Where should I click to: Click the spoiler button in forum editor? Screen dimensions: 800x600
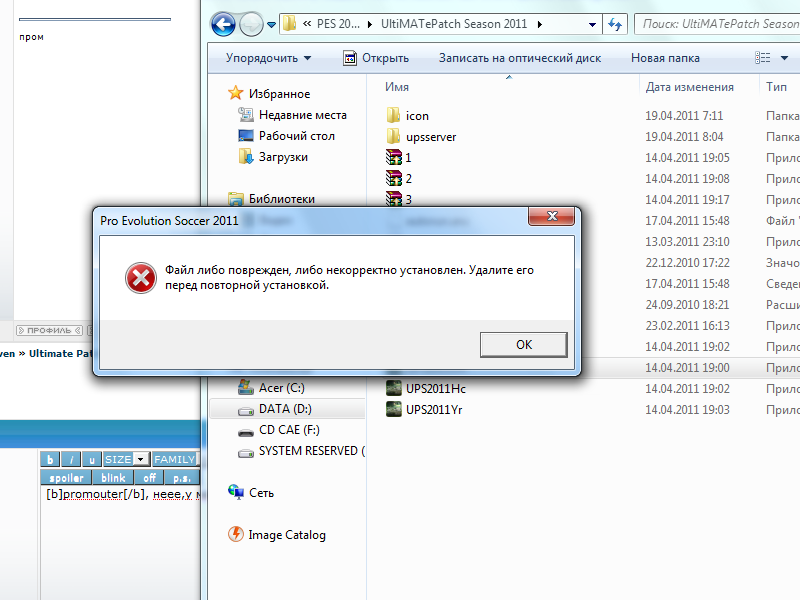(66, 478)
